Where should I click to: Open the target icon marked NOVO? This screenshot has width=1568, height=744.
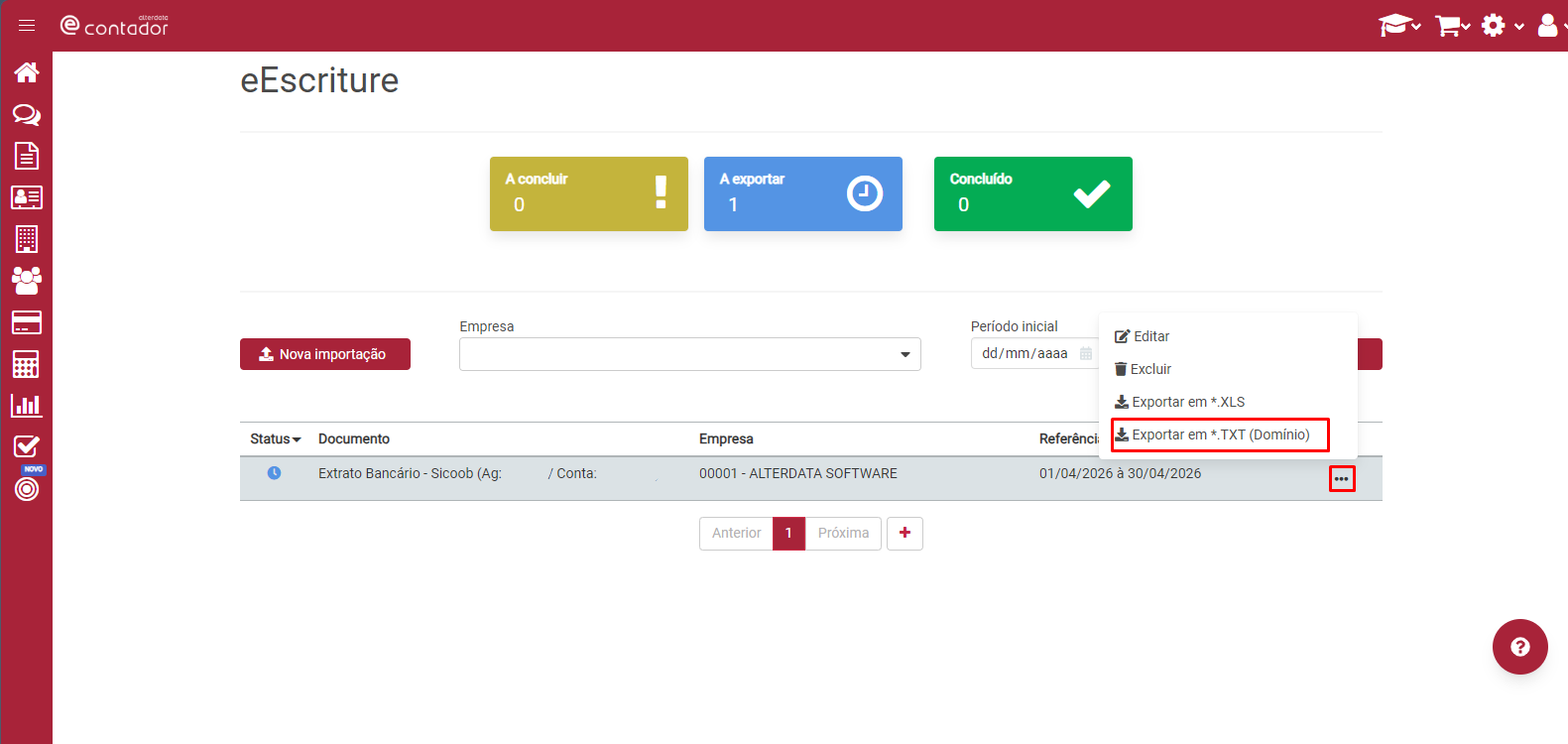point(27,487)
